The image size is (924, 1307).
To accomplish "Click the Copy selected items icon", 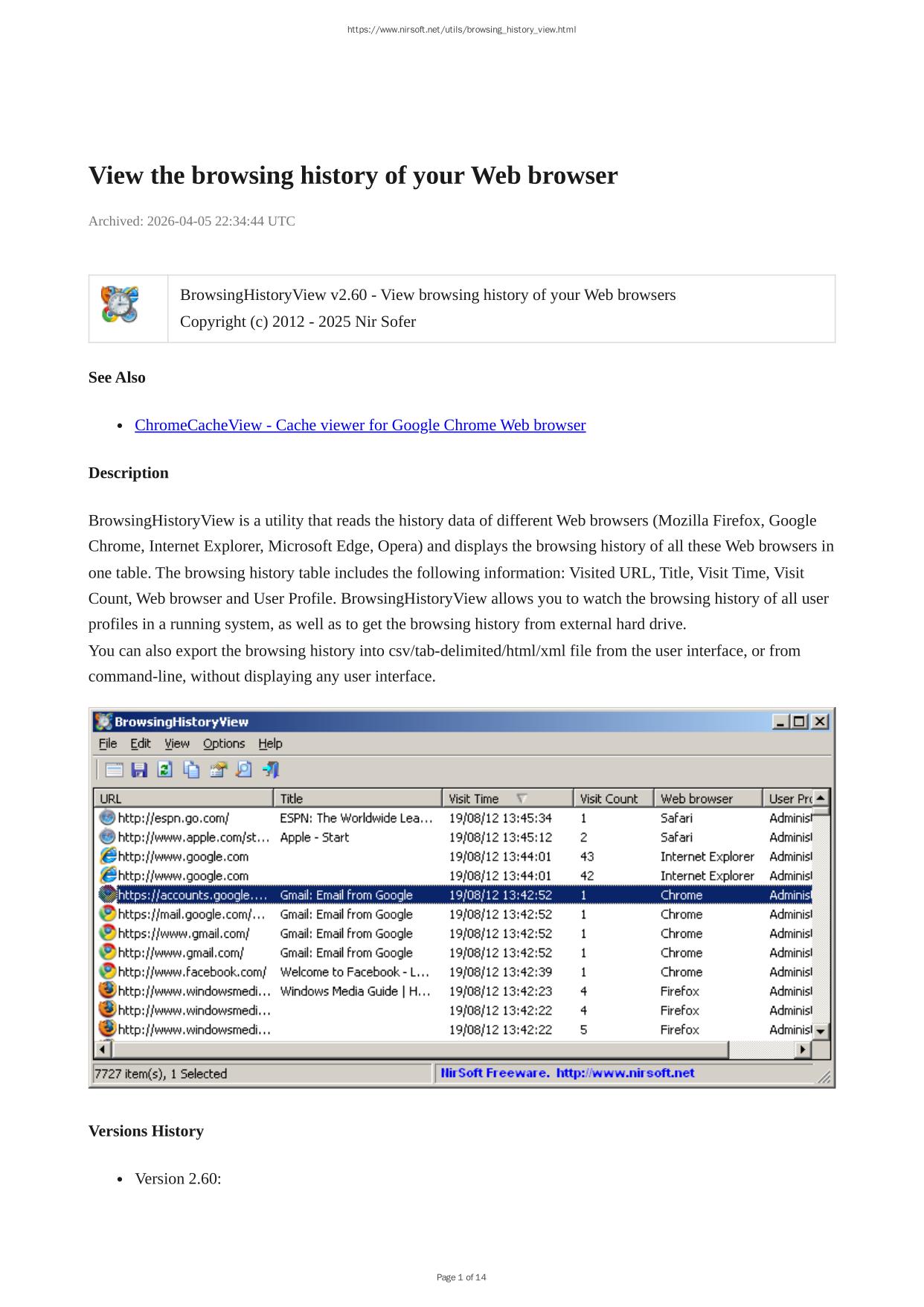I will pos(191,770).
